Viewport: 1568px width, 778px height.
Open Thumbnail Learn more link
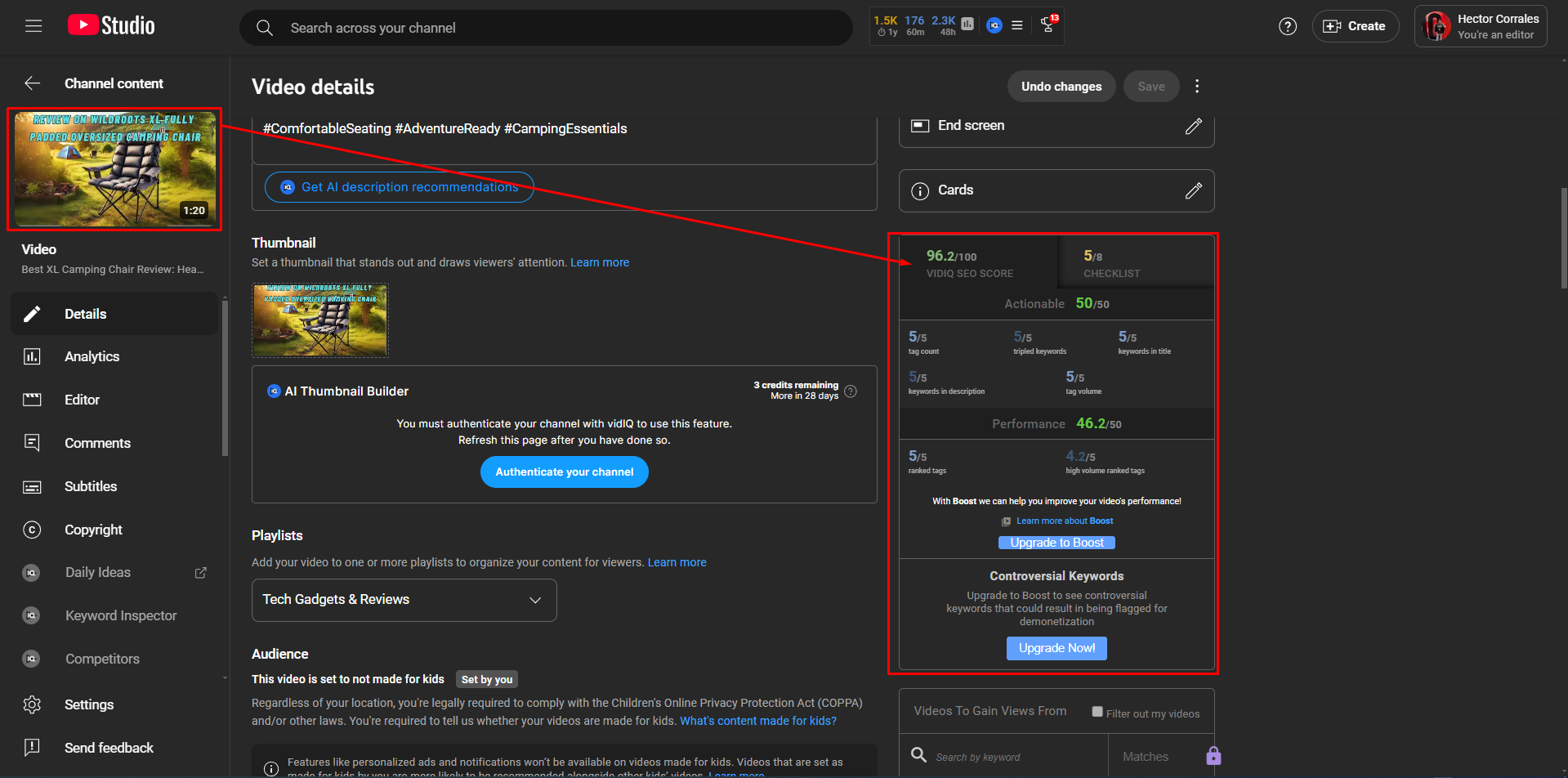pyautogui.click(x=600, y=262)
